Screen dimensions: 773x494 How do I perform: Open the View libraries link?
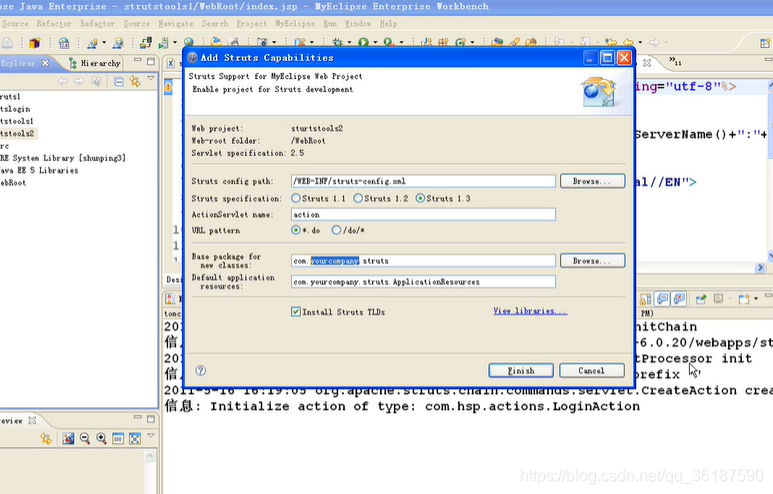530,311
